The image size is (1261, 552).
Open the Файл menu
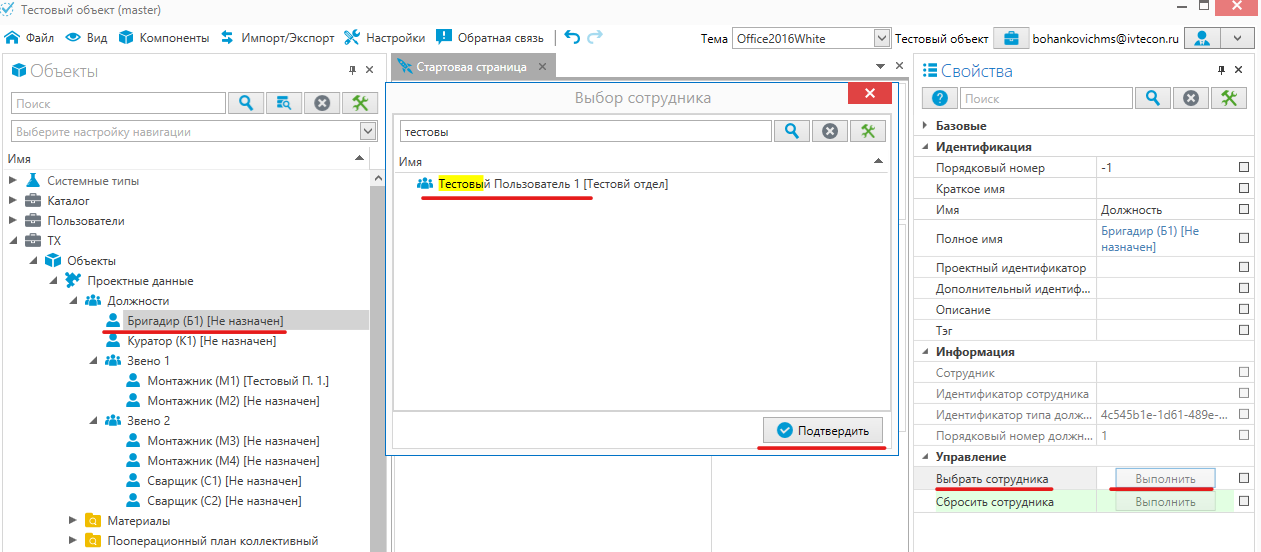tap(30, 38)
